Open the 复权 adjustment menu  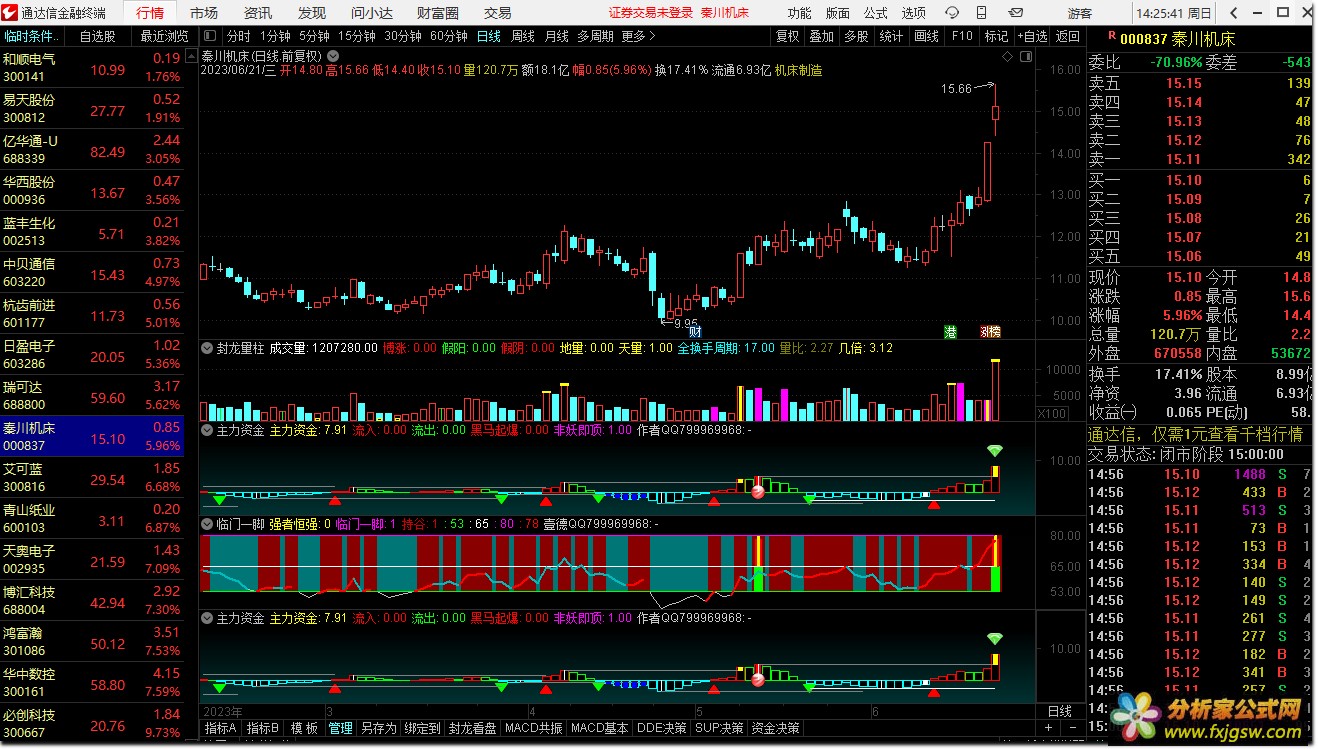tap(788, 36)
